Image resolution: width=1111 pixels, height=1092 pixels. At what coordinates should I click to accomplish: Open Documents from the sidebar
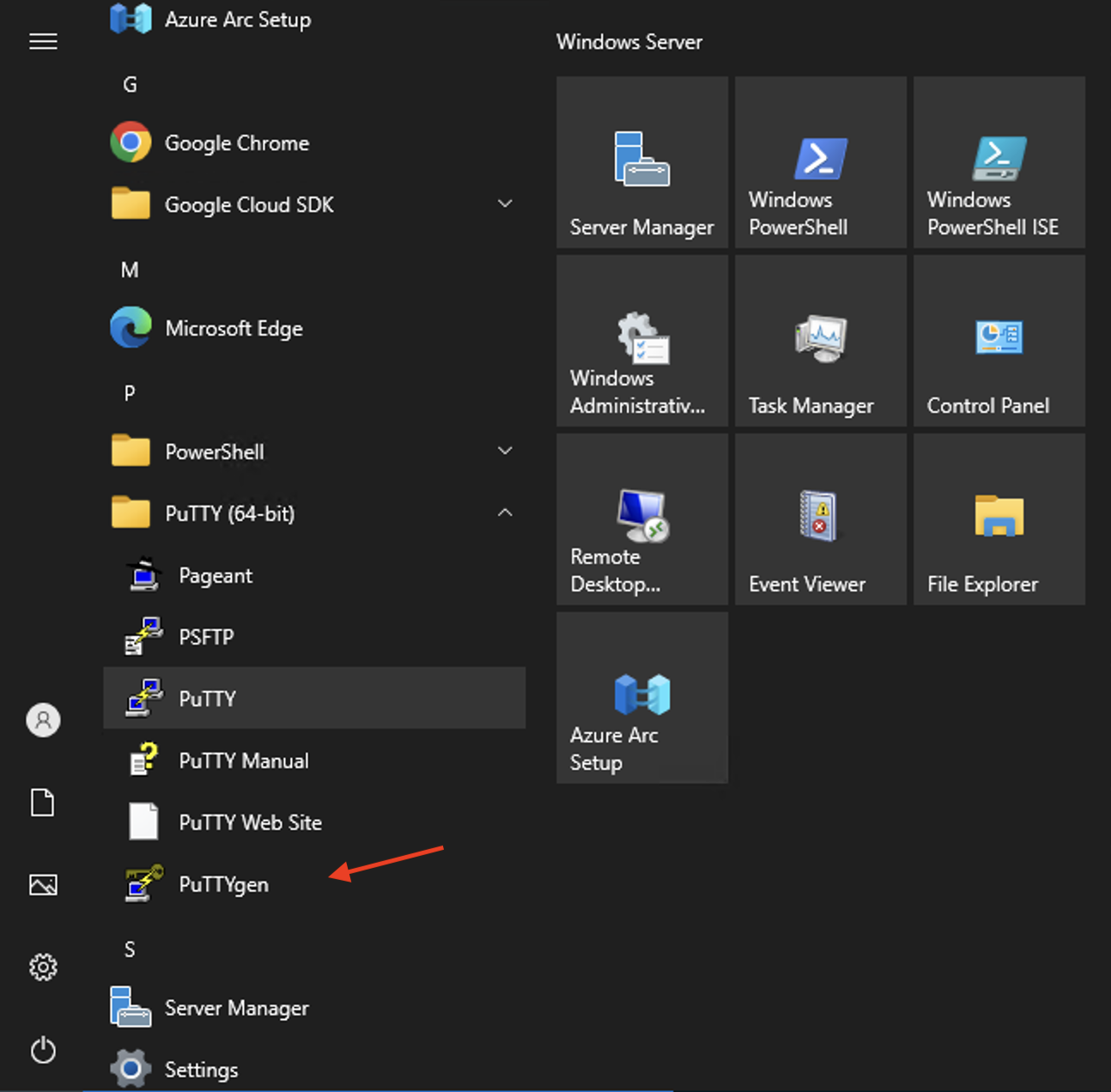43,802
